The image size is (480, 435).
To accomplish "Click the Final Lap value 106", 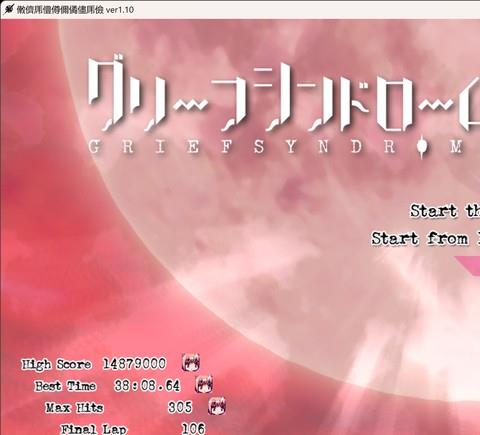I will (x=193, y=429).
